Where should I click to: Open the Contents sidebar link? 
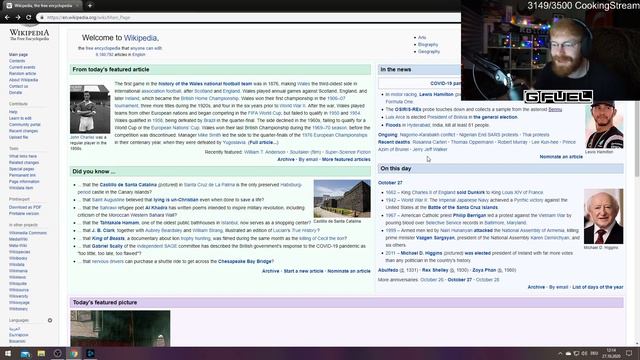point(17,61)
